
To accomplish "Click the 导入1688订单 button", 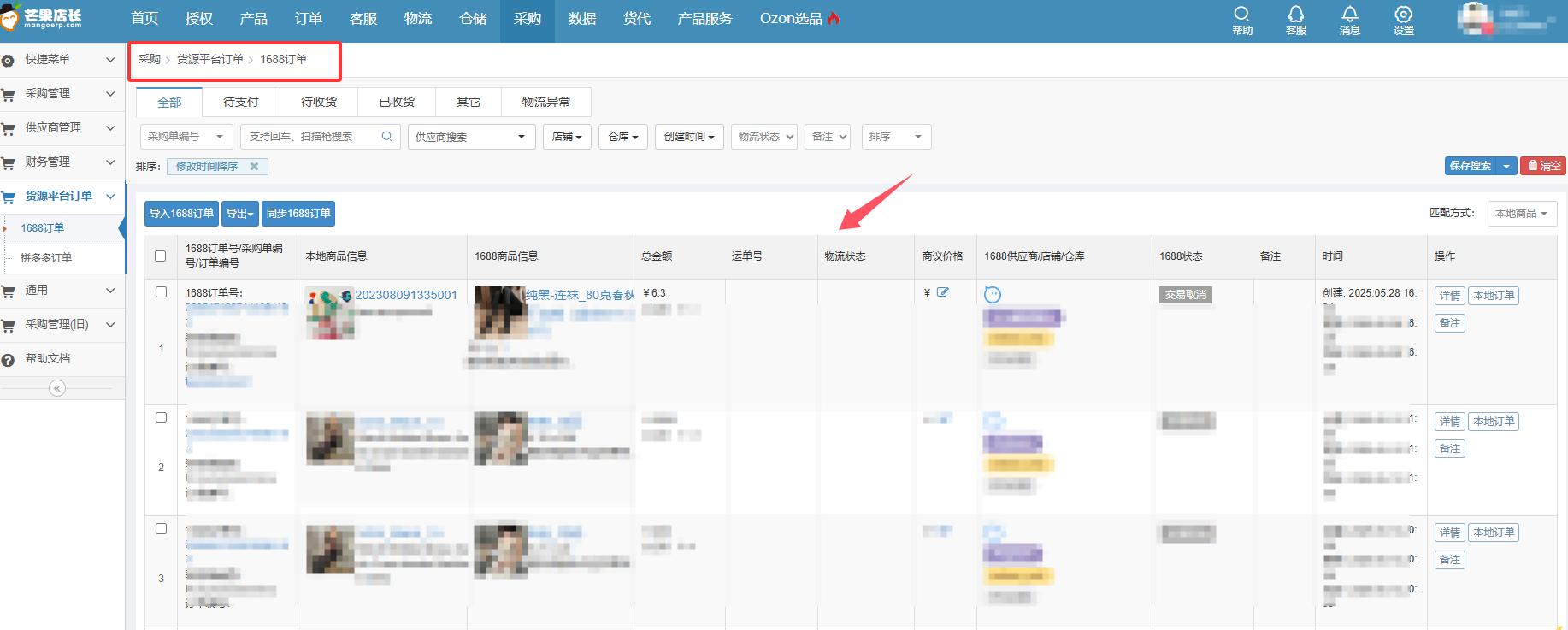I will [181, 214].
